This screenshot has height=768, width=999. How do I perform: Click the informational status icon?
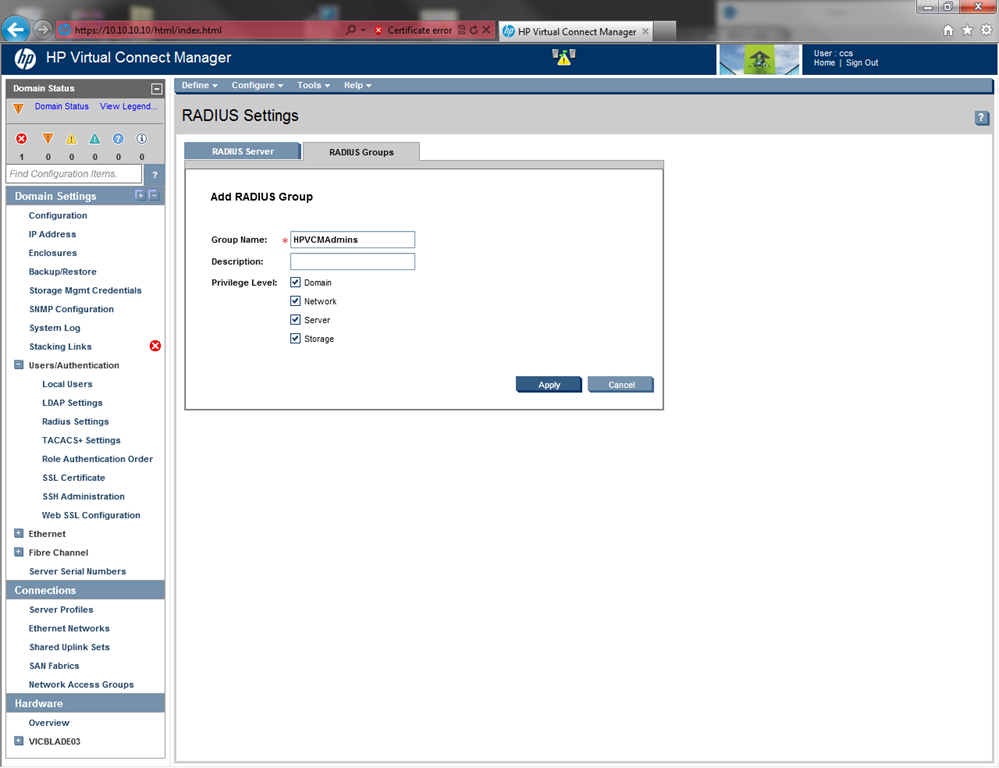141,138
